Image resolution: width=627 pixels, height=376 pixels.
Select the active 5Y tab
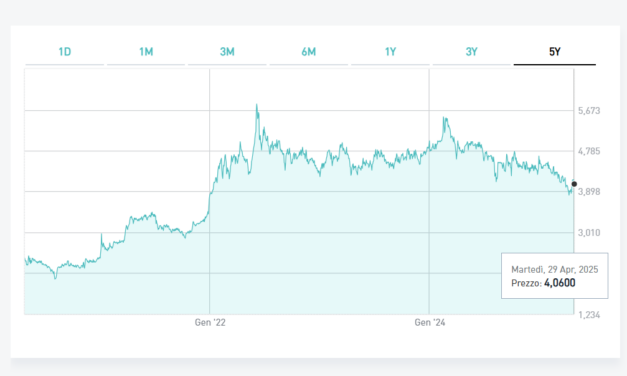click(x=555, y=52)
